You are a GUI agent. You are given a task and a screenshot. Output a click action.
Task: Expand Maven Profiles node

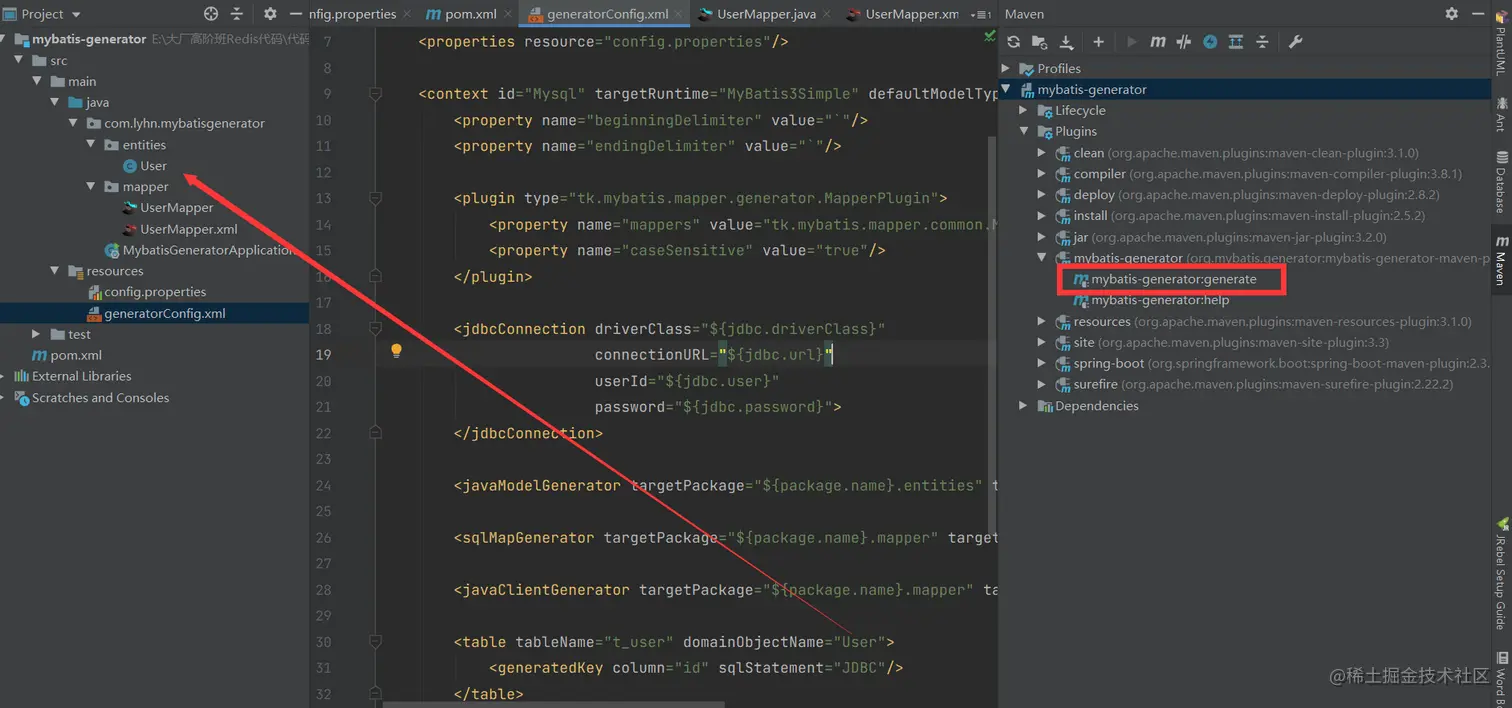click(x=1006, y=68)
